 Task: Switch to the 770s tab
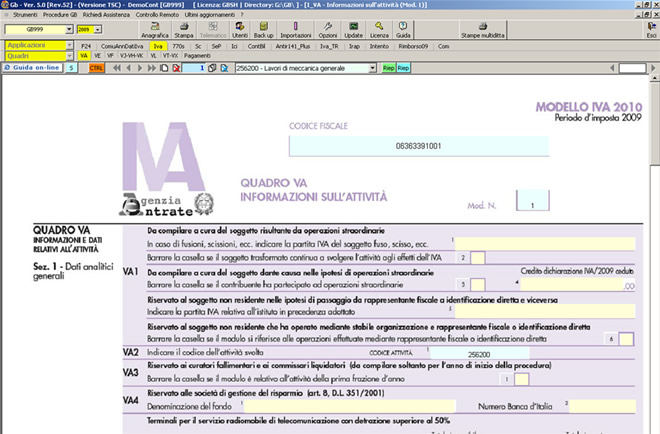[x=178, y=46]
